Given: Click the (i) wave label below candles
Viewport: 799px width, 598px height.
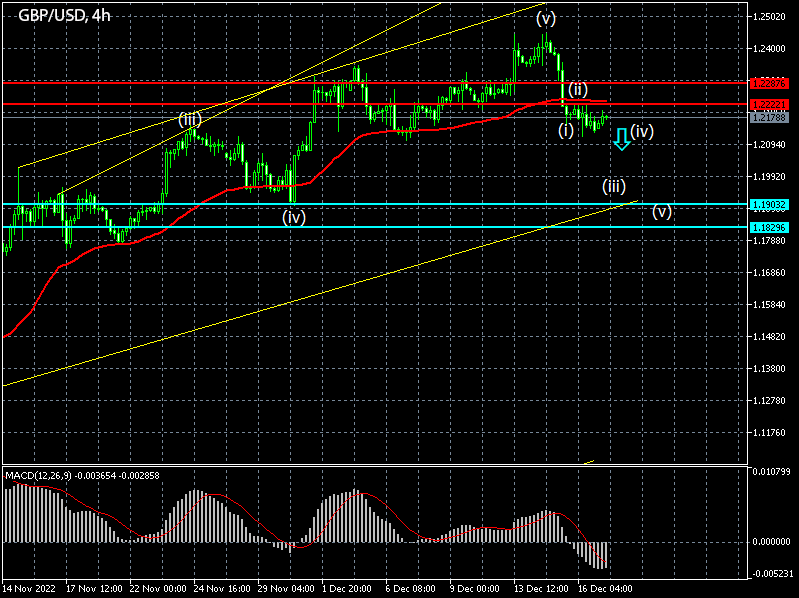Looking at the screenshot, I should 566,131.
